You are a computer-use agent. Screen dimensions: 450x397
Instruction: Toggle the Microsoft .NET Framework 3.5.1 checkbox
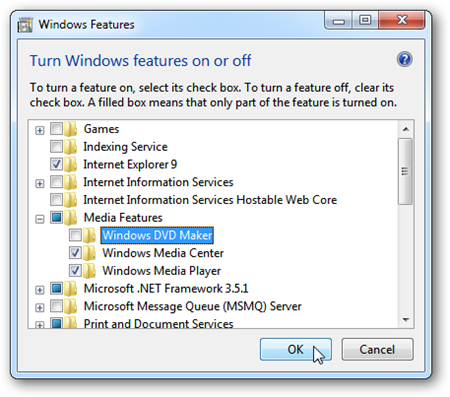tap(56, 288)
